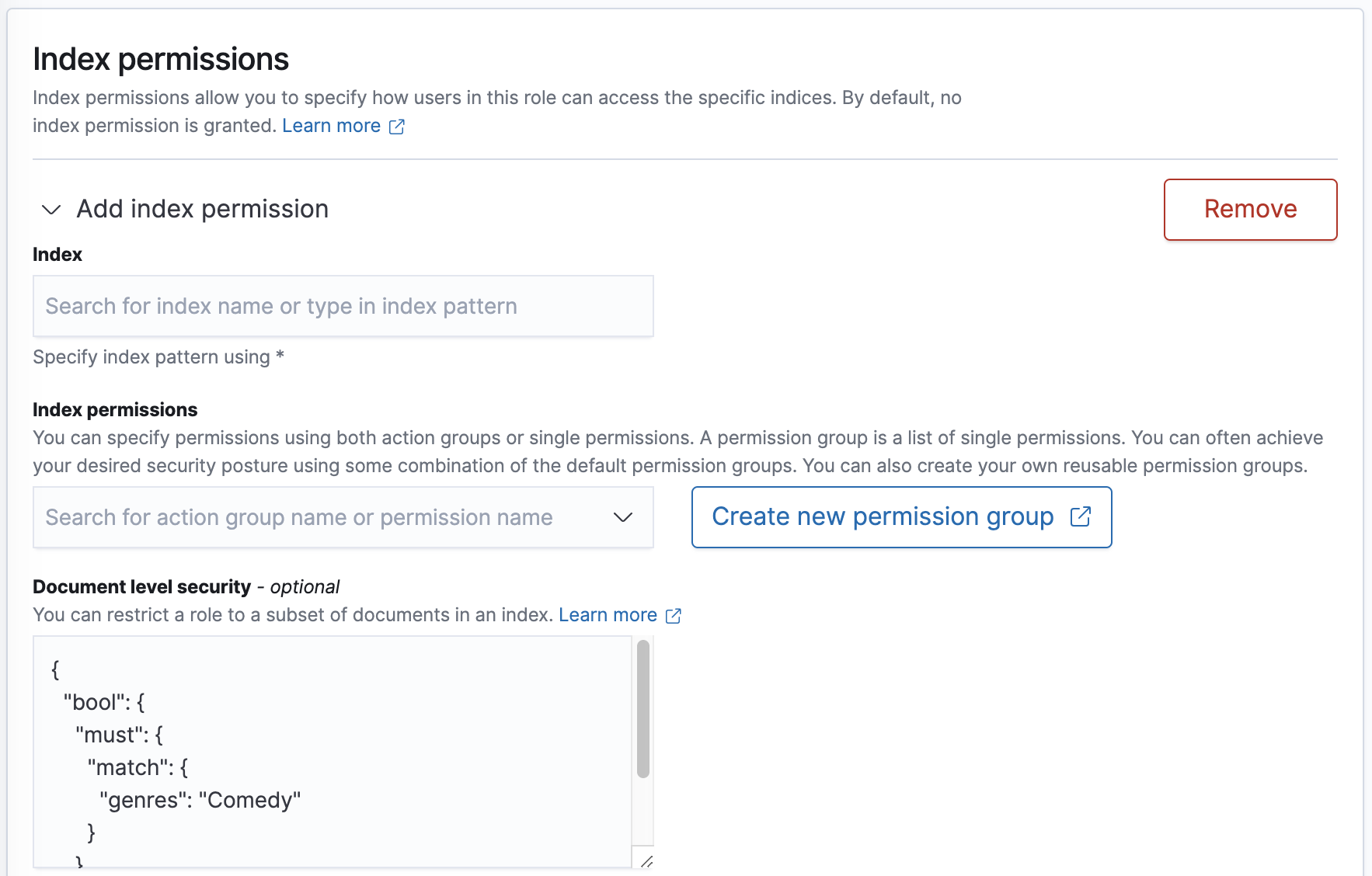Viewport: 1372px width, 876px height.
Task: Collapse the Add index permission section
Action: point(201,208)
